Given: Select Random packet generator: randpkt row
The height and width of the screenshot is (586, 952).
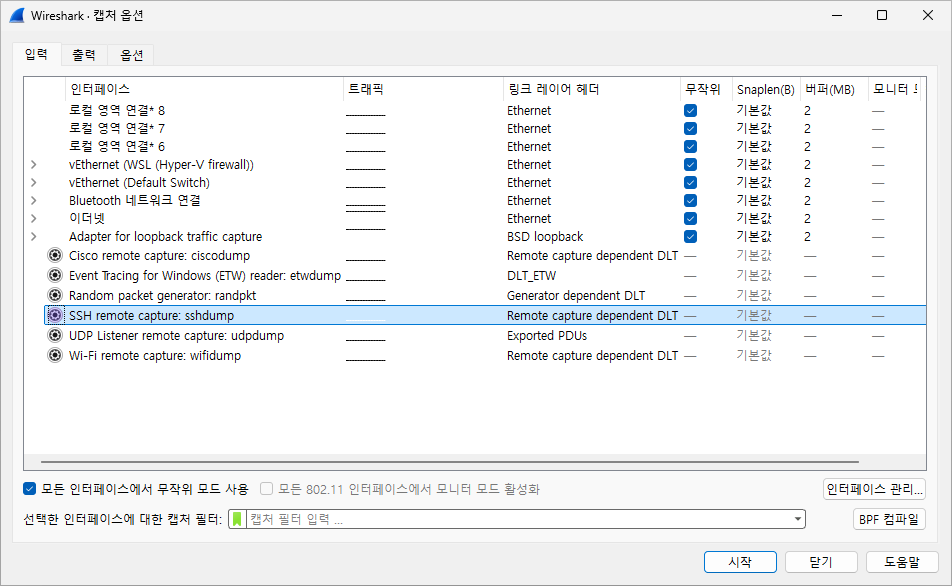Looking at the screenshot, I should point(475,295).
